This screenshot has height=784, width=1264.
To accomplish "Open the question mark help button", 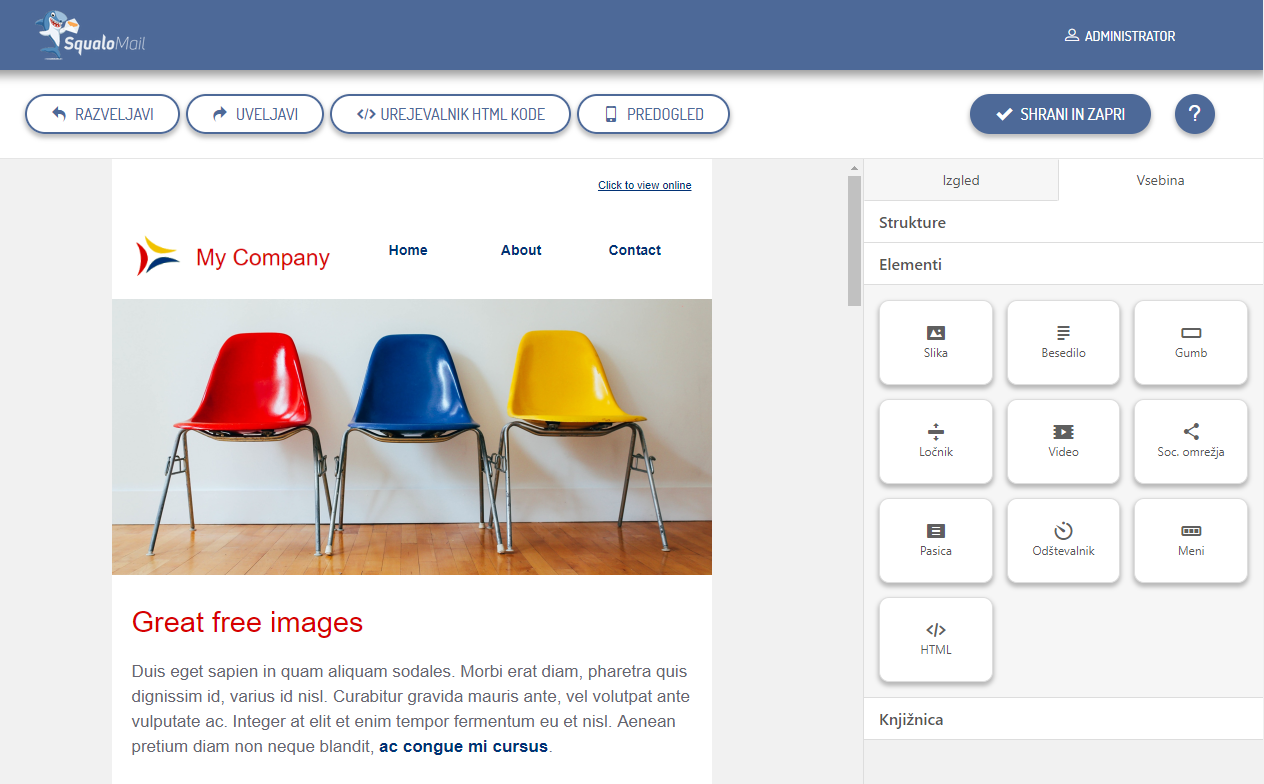I will tap(1195, 114).
